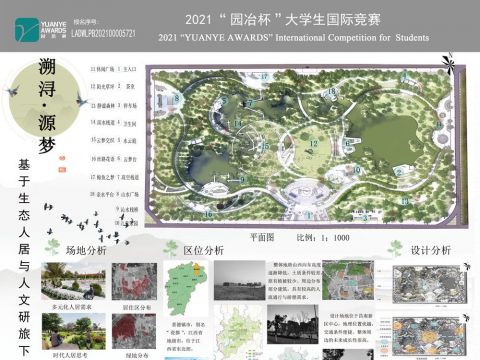Screen dimensions: 480x360
Task: Click map marker 12 on the central lawn
Action: point(313,144)
